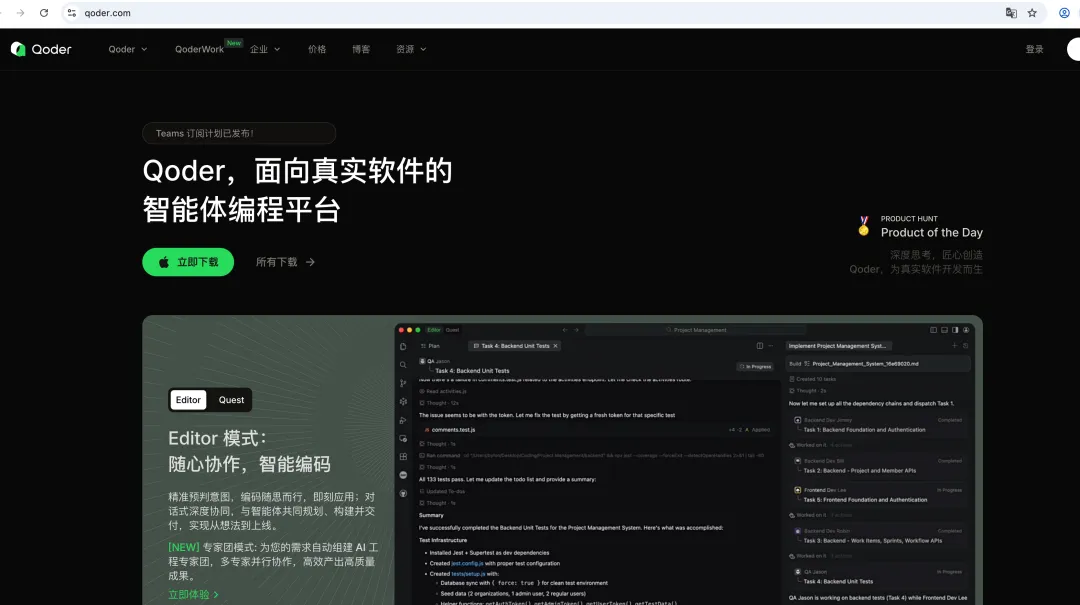This screenshot has width=1080, height=605.
Task: Close the Task 4: Backend Unit Tests tab
Action: coord(556,346)
